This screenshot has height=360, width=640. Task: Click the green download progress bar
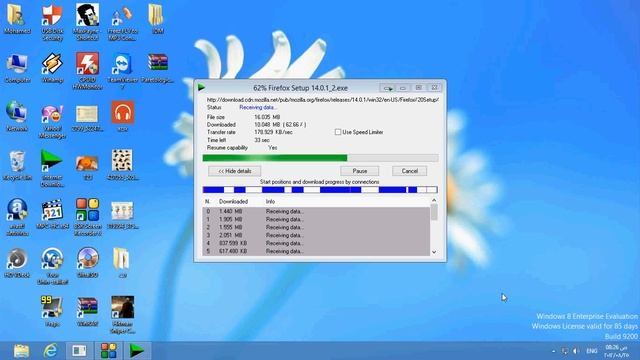click(320, 158)
